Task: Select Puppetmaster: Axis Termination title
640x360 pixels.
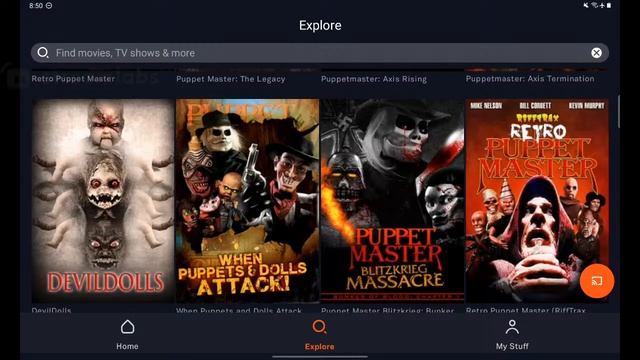Action: (x=530, y=79)
